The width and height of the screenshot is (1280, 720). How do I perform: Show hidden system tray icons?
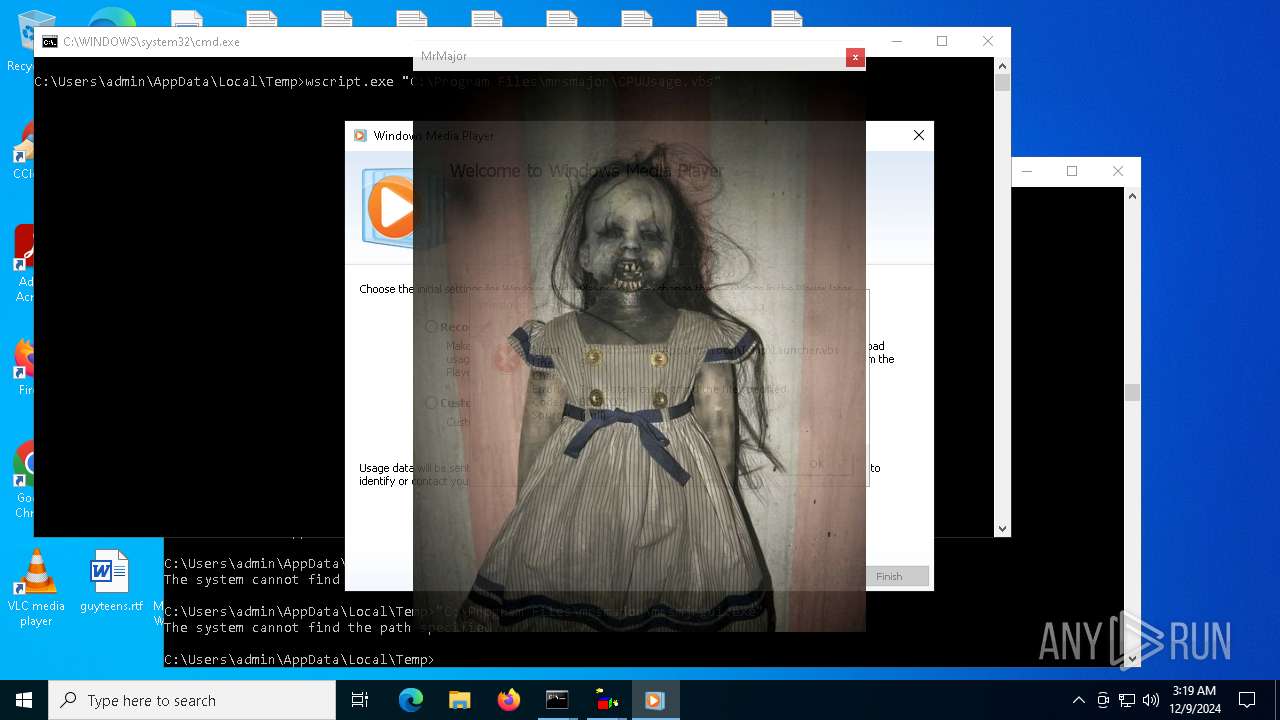pyautogui.click(x=1078, y=700)
